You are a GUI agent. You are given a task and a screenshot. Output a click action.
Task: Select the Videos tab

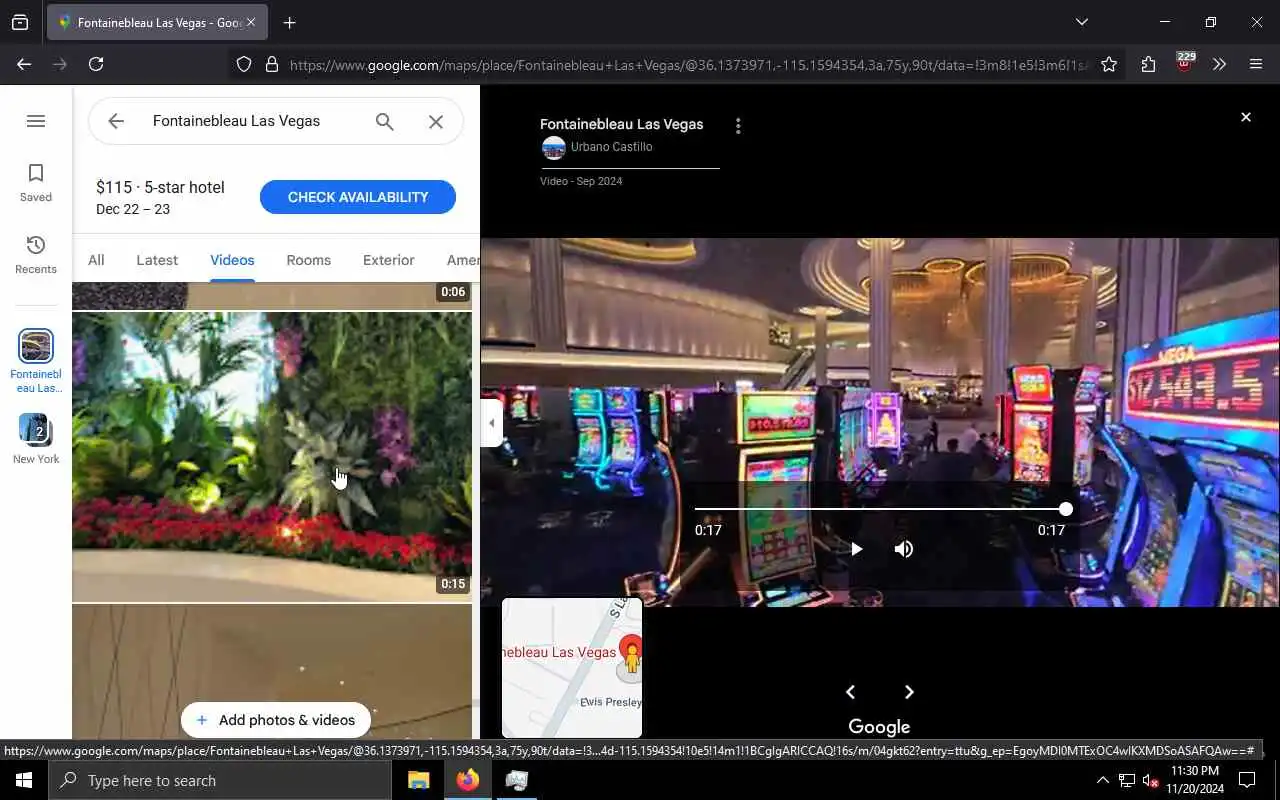(x=232, y=260)
